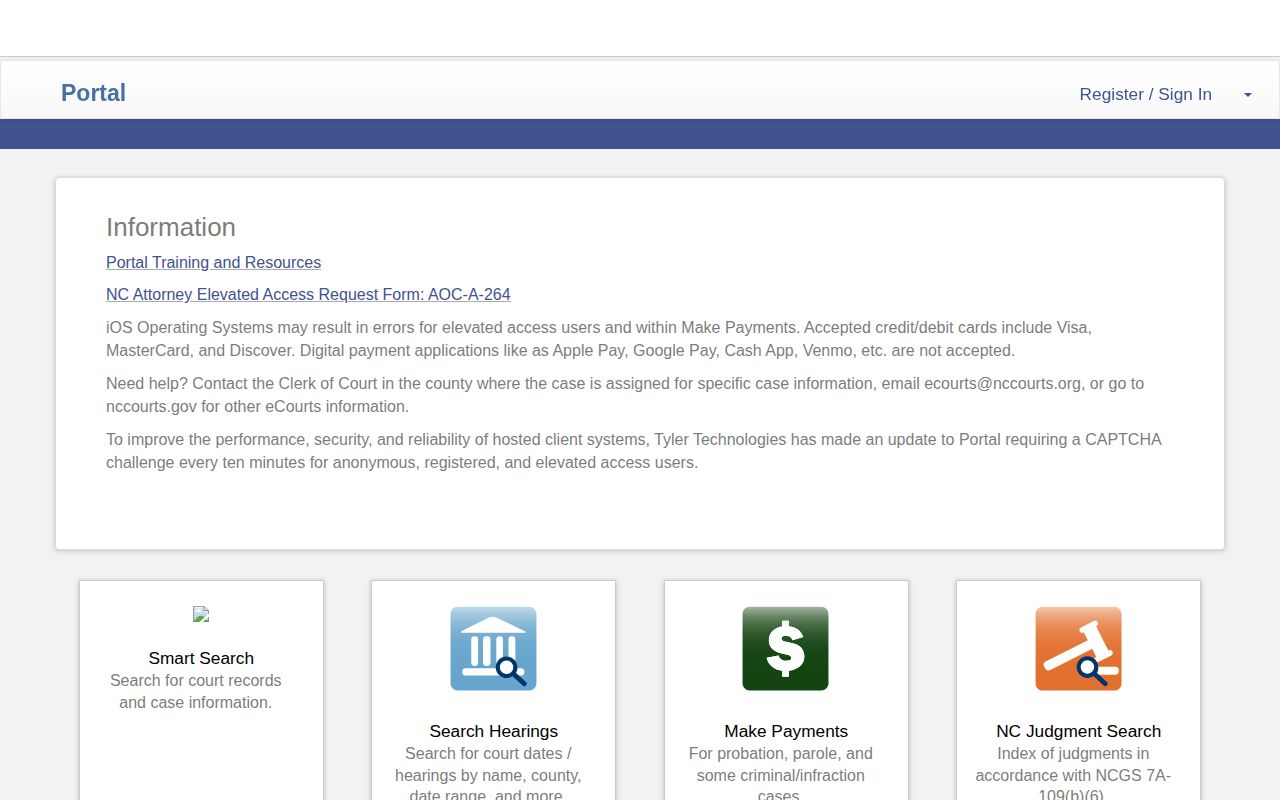This screenshot has height=800, width=1280.
Task: Click the CAPTCHA challenge update paragraph
Action: tap(634, 451)
